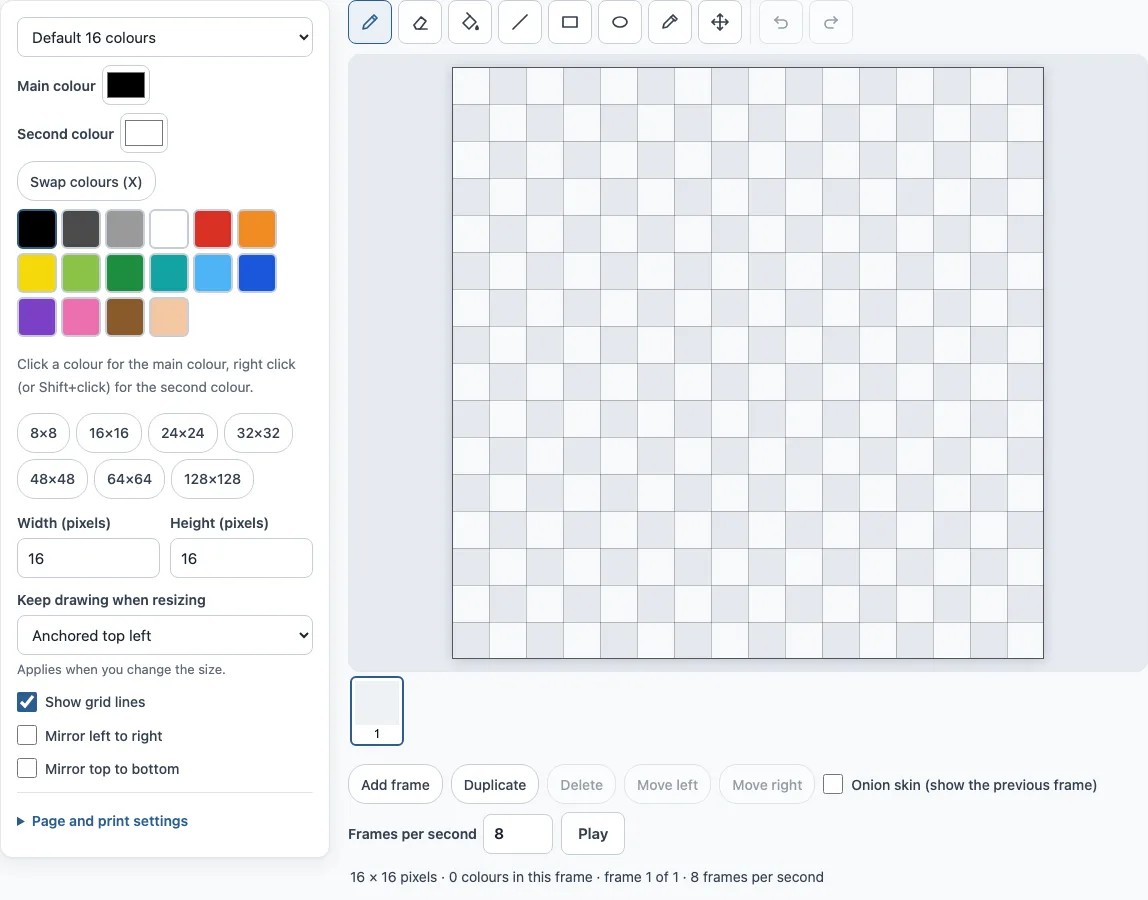Screen dimensions: 1148x900
Task: Click the Move right button
Action: tap(767, 784)
